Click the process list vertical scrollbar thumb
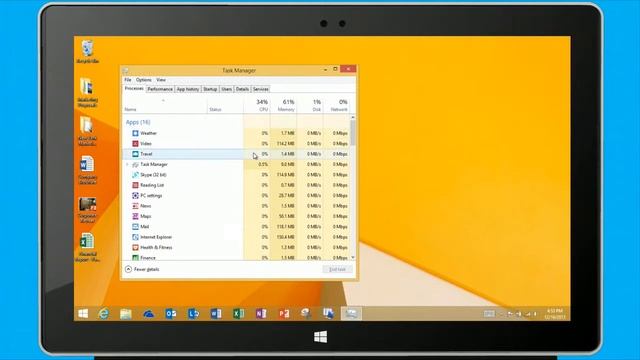 [353, 133]
